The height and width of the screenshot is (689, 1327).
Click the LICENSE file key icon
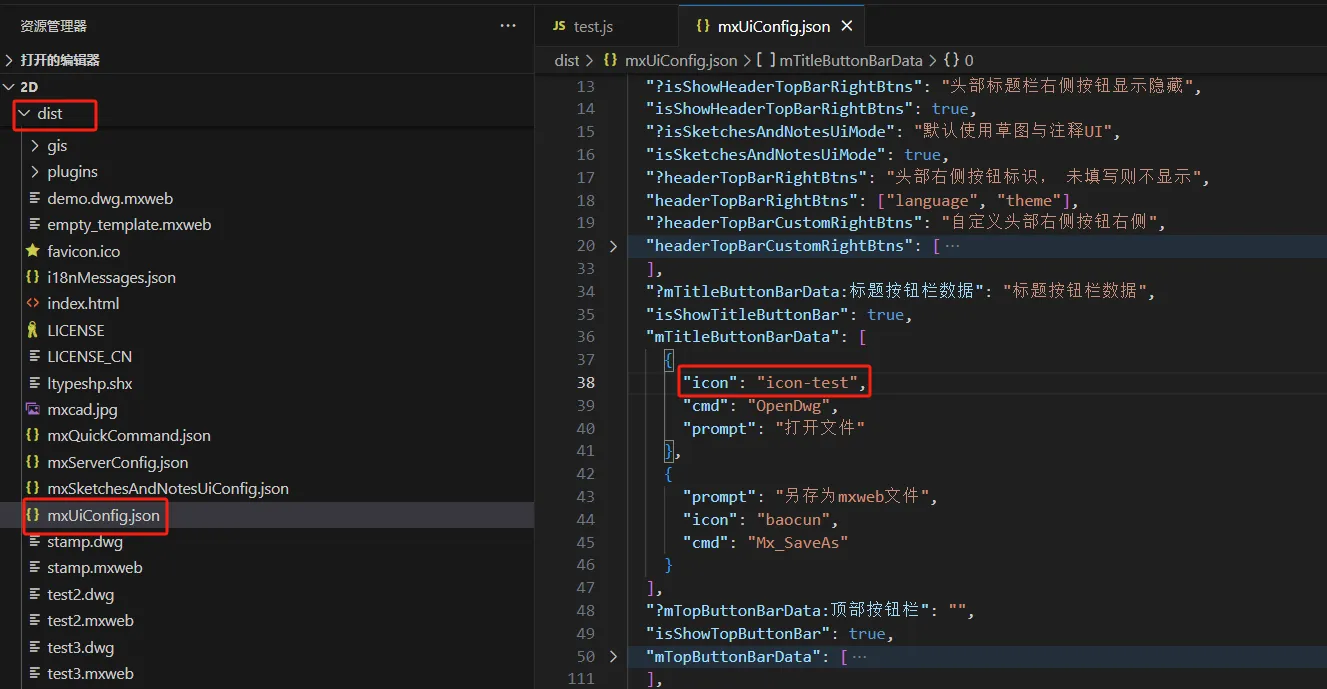(x=33, y=330)
